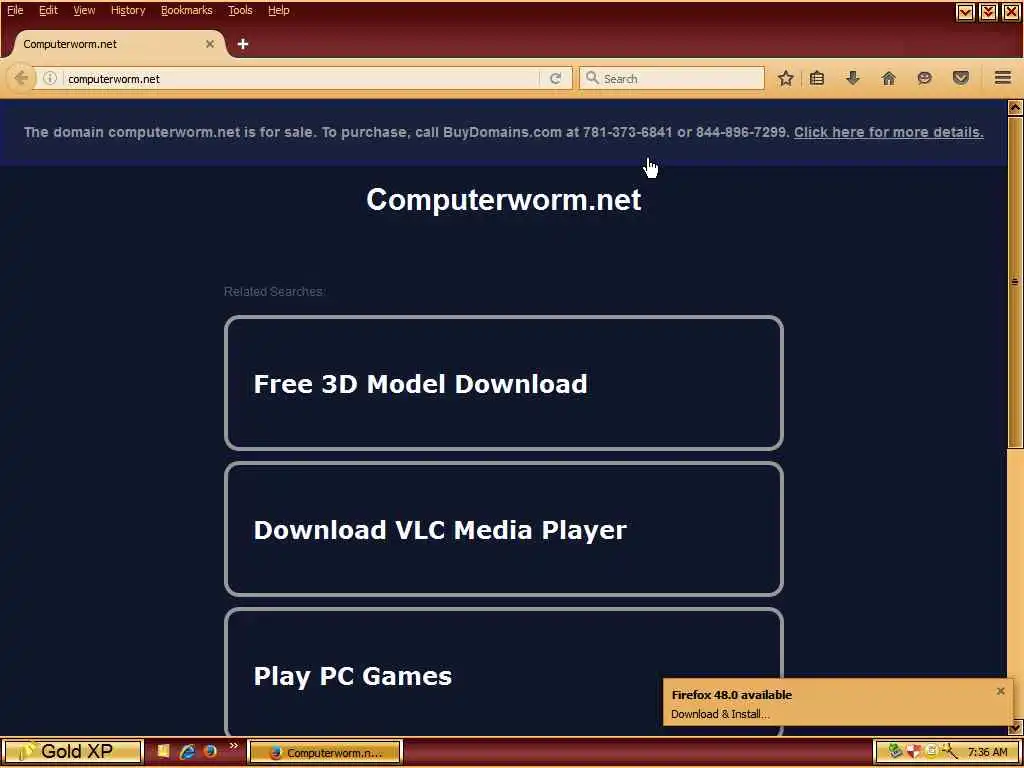This screenshot has width=1024, height=768.
Task: Show site information icon in address bar
Action: point(50,78)
